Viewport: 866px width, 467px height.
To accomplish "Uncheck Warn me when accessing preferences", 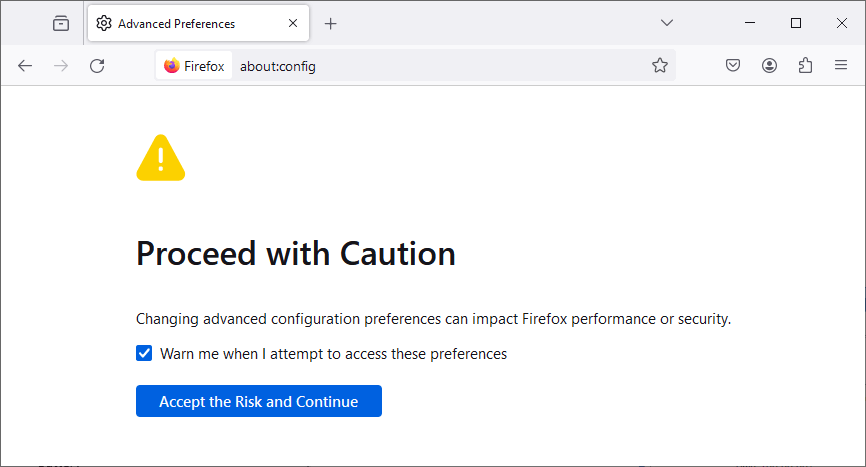I will click(x=144, y=353).
